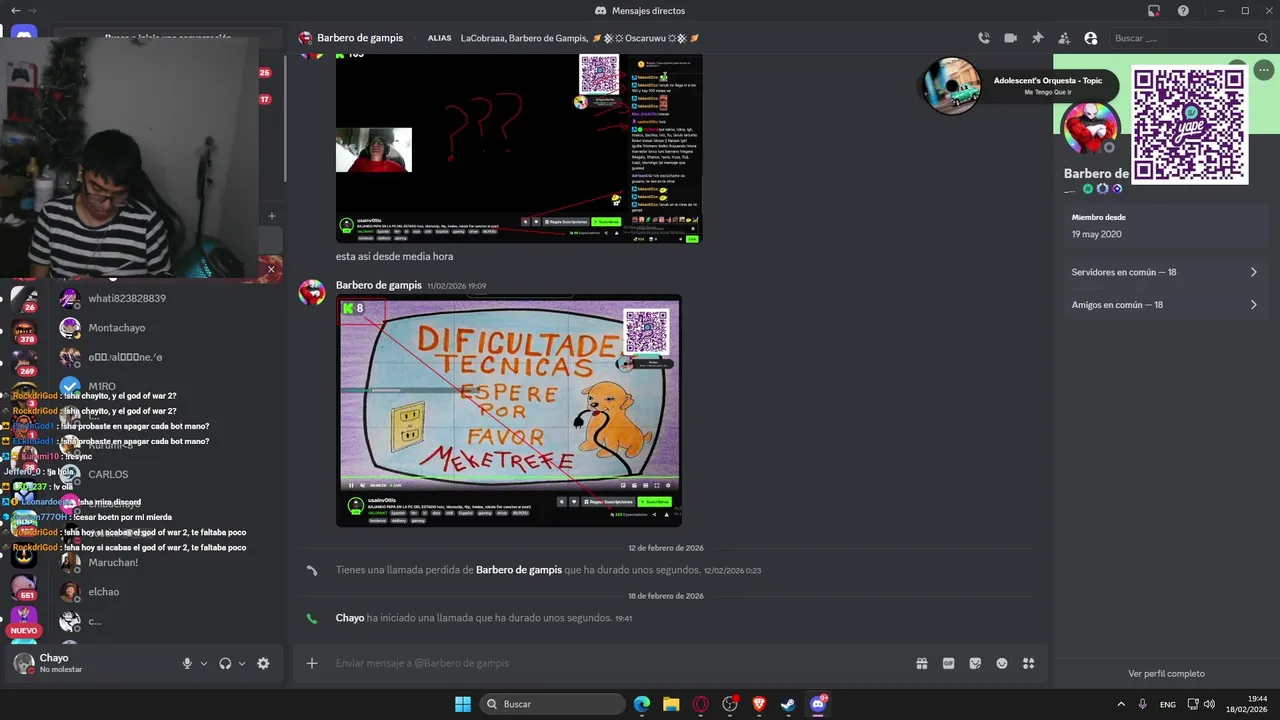Open server with 269 badge
Screen dimensions: 1280x720
click(24, 363)
